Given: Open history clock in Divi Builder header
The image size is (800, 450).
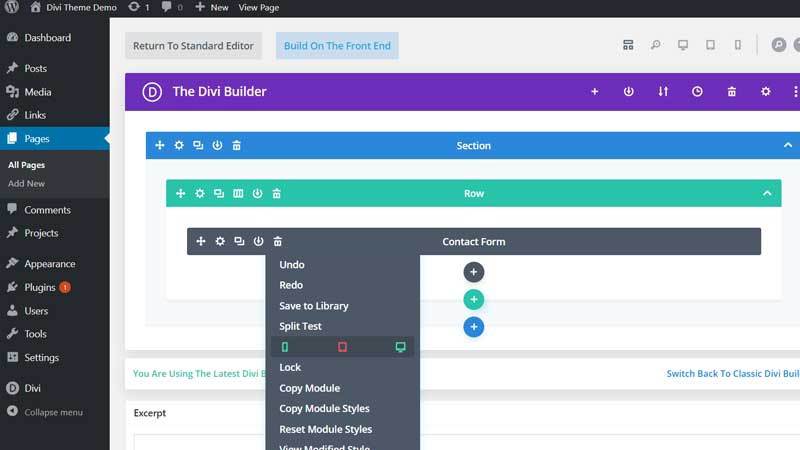Looking at the screenshot, I should (x=697, y=91).
